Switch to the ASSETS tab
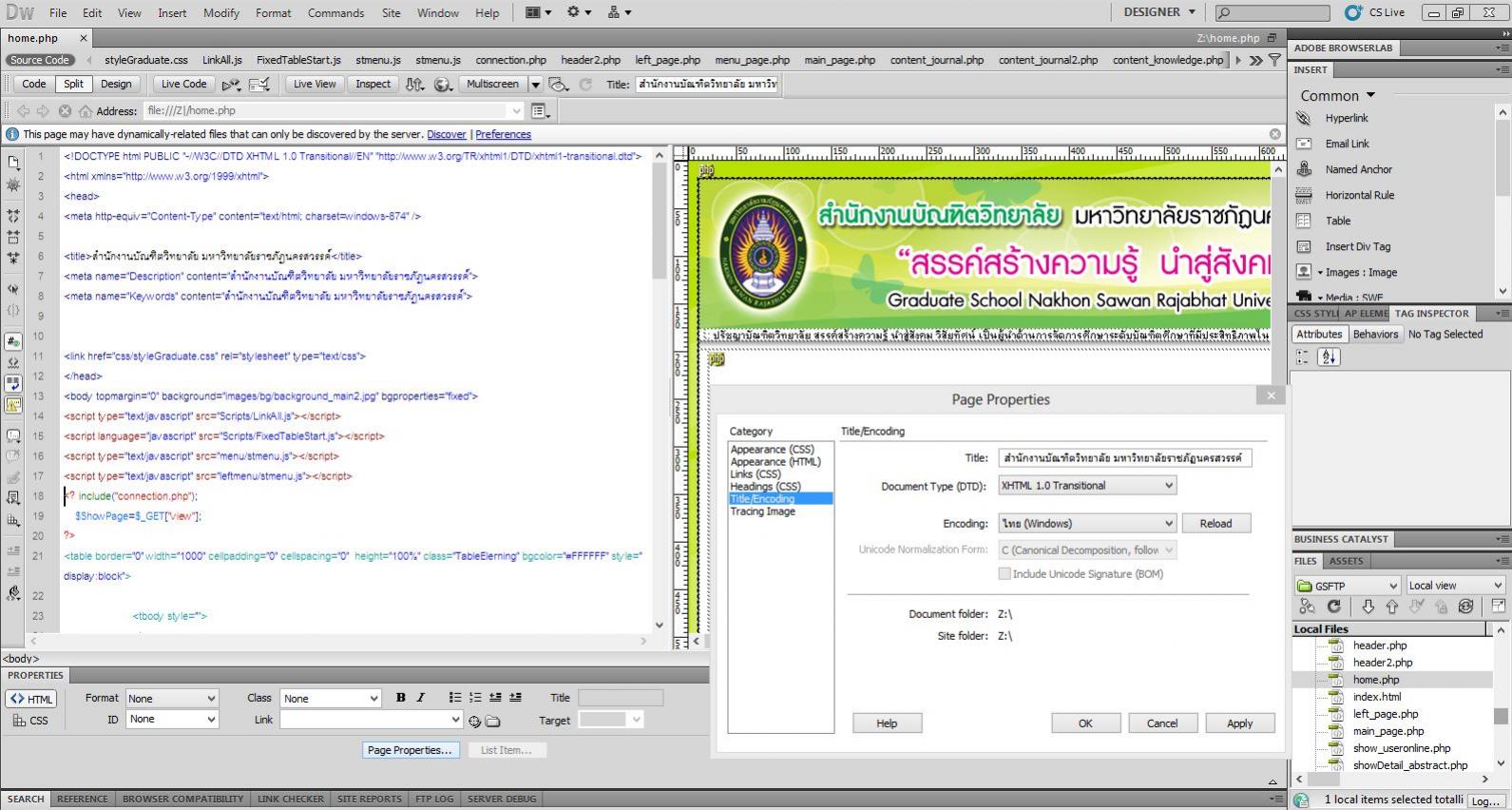The image size is (1512, 810). click(1346, 561)
